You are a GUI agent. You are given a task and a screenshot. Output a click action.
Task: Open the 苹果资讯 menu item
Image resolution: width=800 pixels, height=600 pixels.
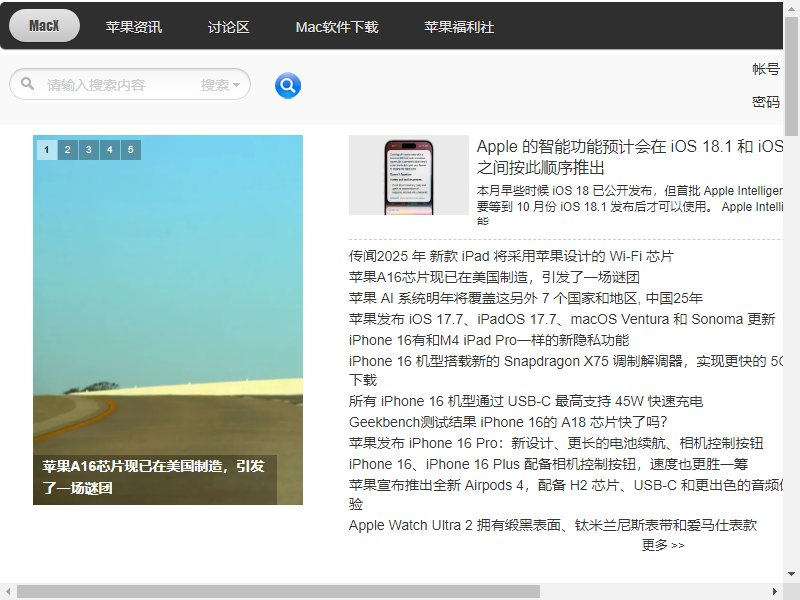point(134,27)
